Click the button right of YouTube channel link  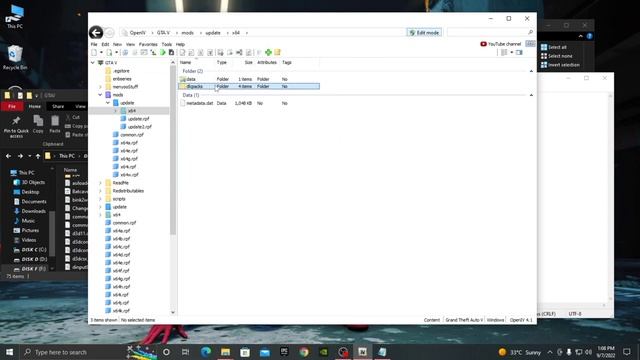(x=530, y=44)
